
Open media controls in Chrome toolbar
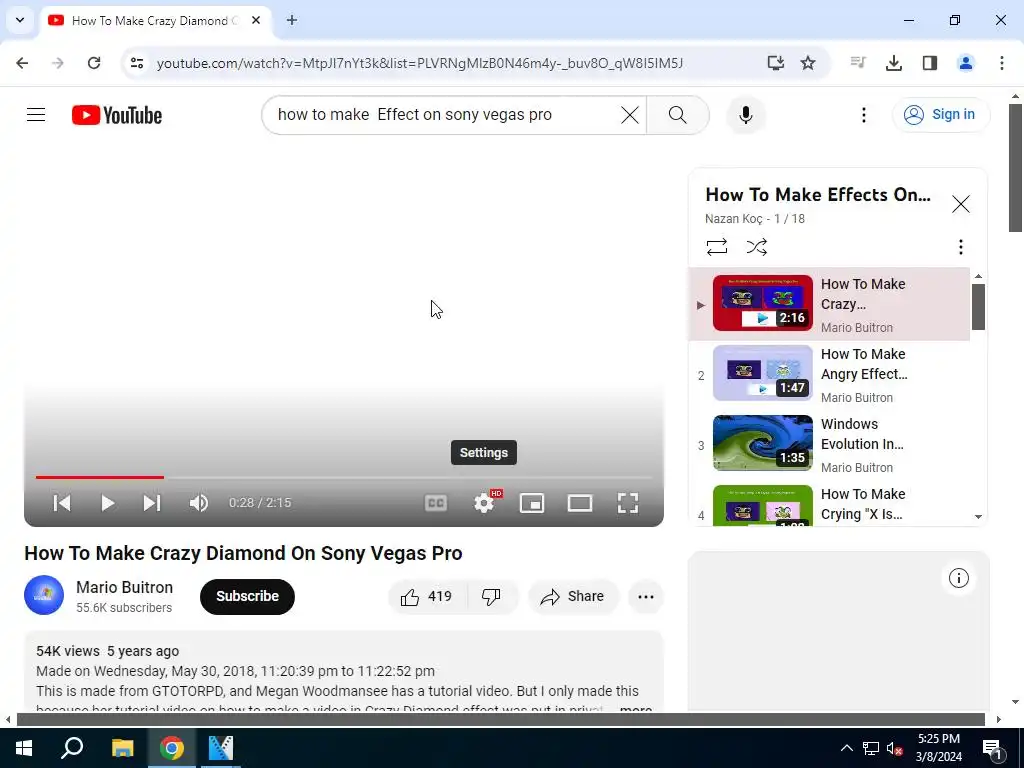(x=857, y=63)
